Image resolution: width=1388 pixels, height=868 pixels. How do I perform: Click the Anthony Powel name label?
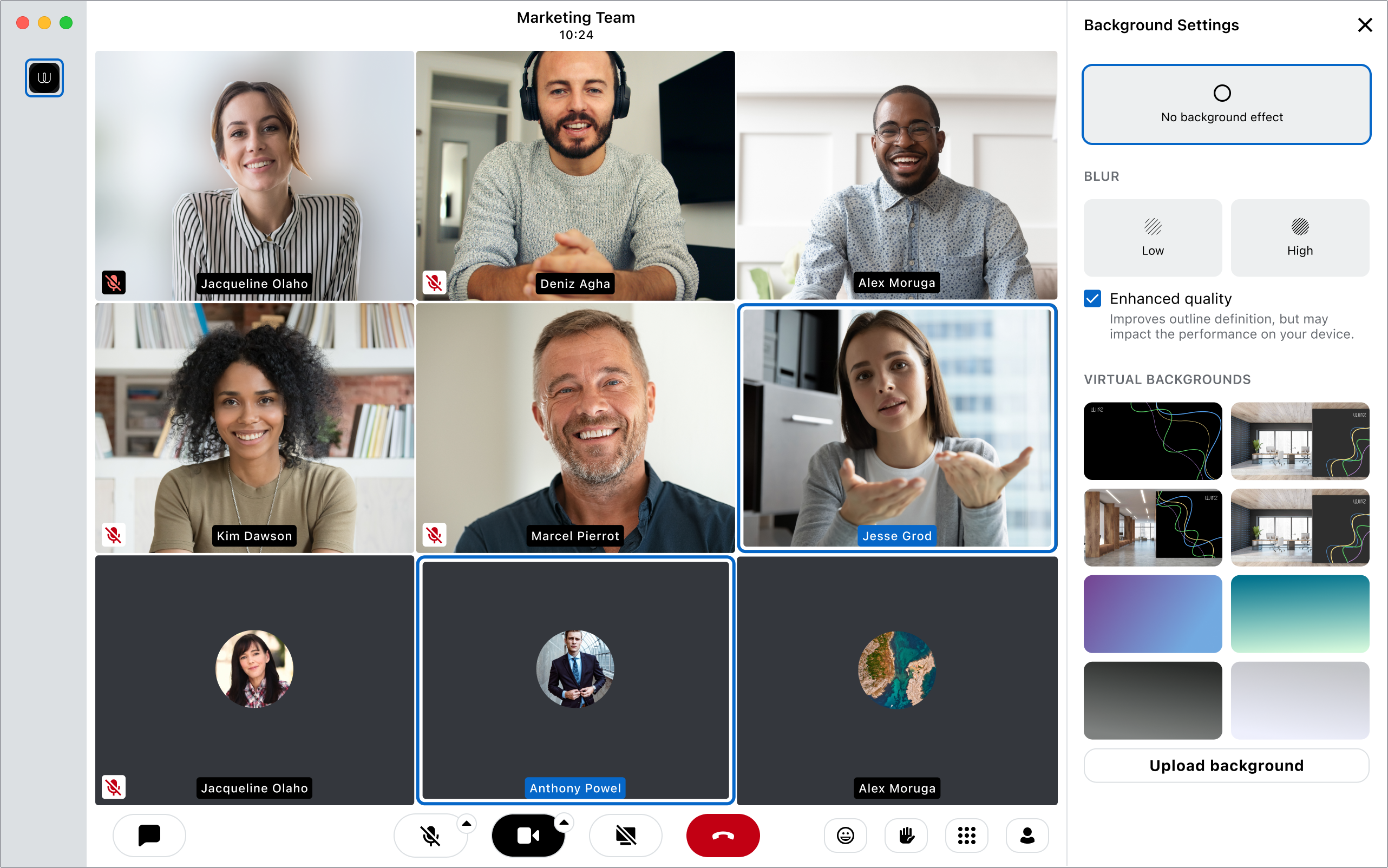[x=575, y=788]
